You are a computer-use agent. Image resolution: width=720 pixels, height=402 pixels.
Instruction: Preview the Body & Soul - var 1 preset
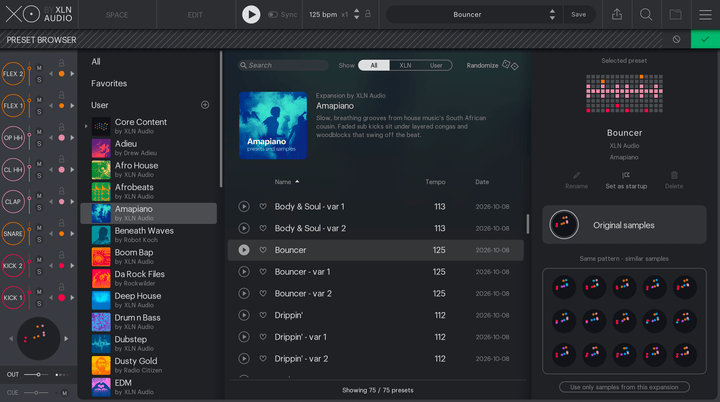(x=244, y=206)
